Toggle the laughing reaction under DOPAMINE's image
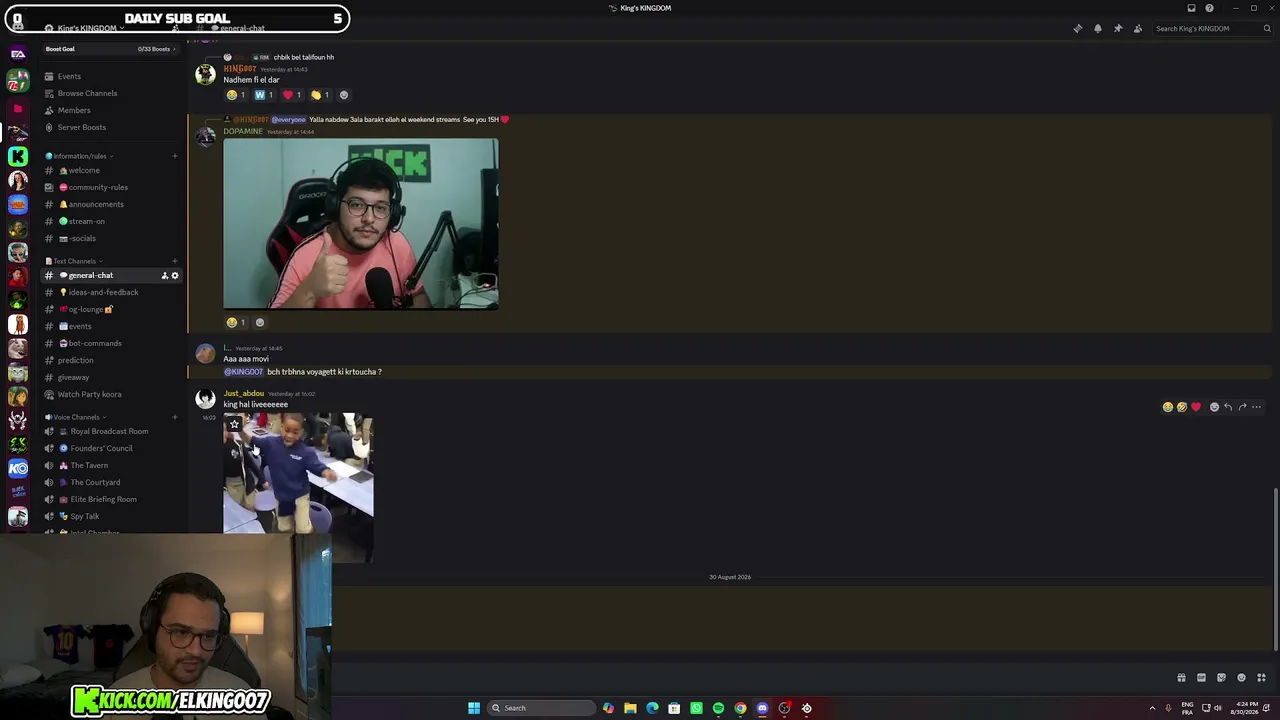The height and width of the screenshot is (720, 1280). click(x=236, y=322)
